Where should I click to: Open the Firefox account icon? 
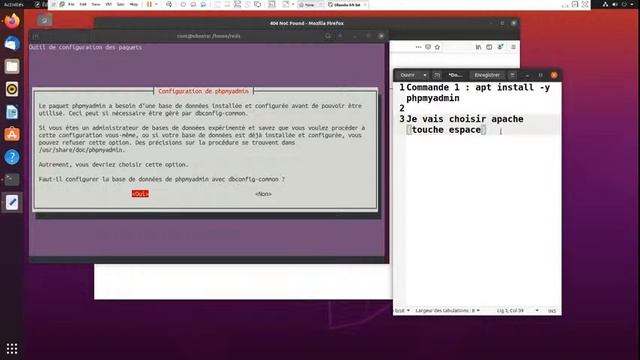click(x=500, y=47)
